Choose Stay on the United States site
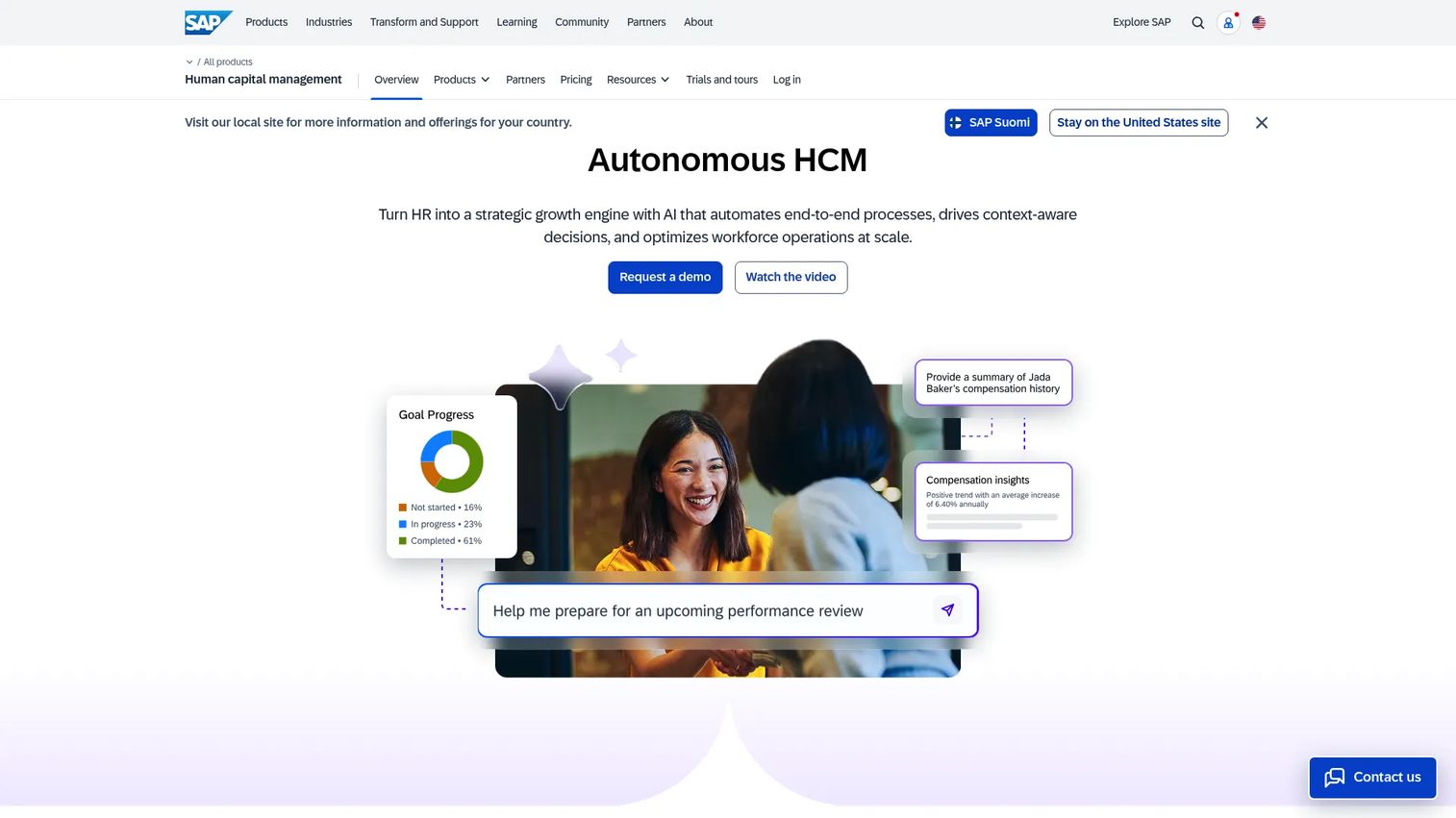Viewport: 1456px width, 818px height. coord(1139,123)
